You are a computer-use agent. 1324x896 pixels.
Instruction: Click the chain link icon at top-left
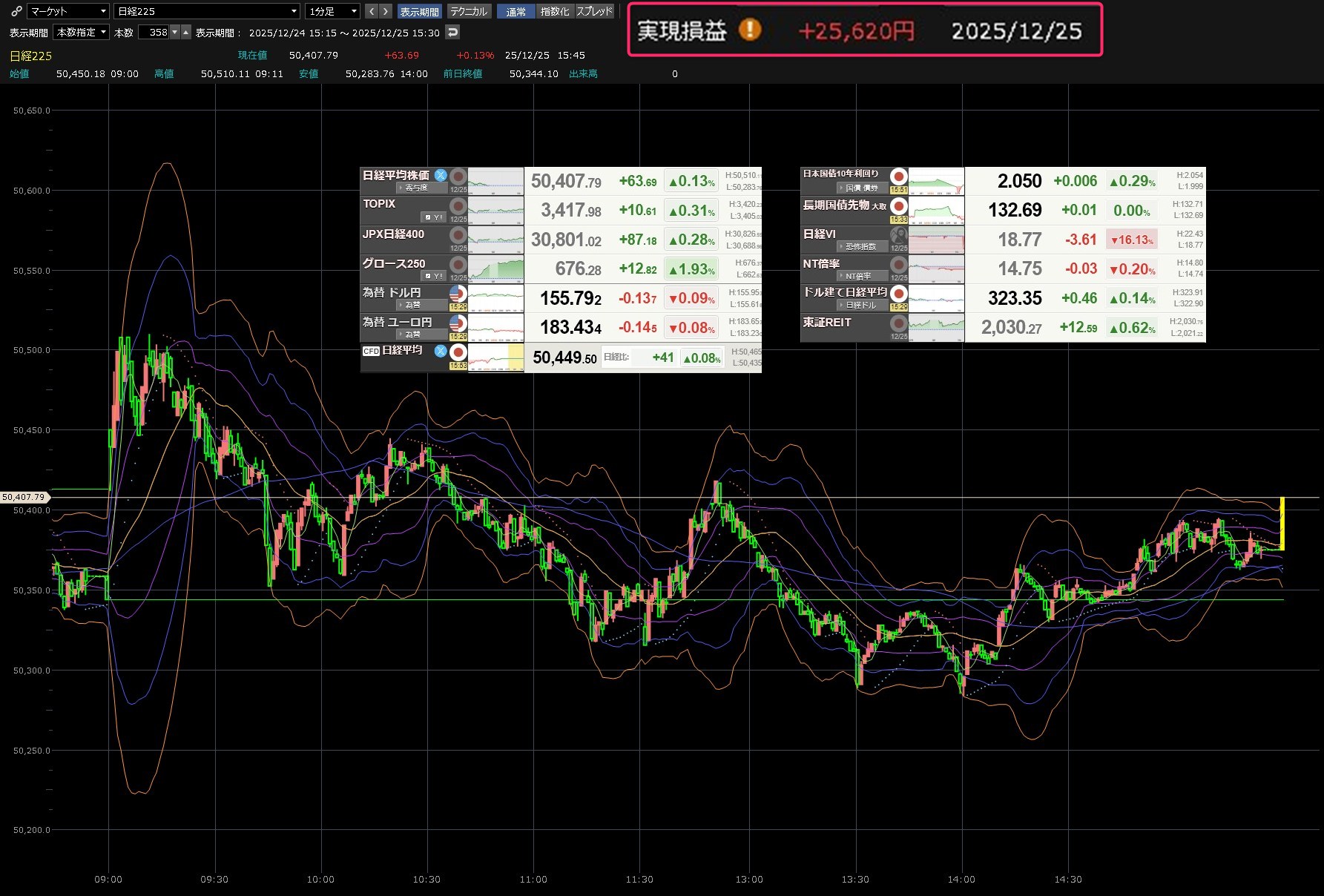(x=16, y=11)
